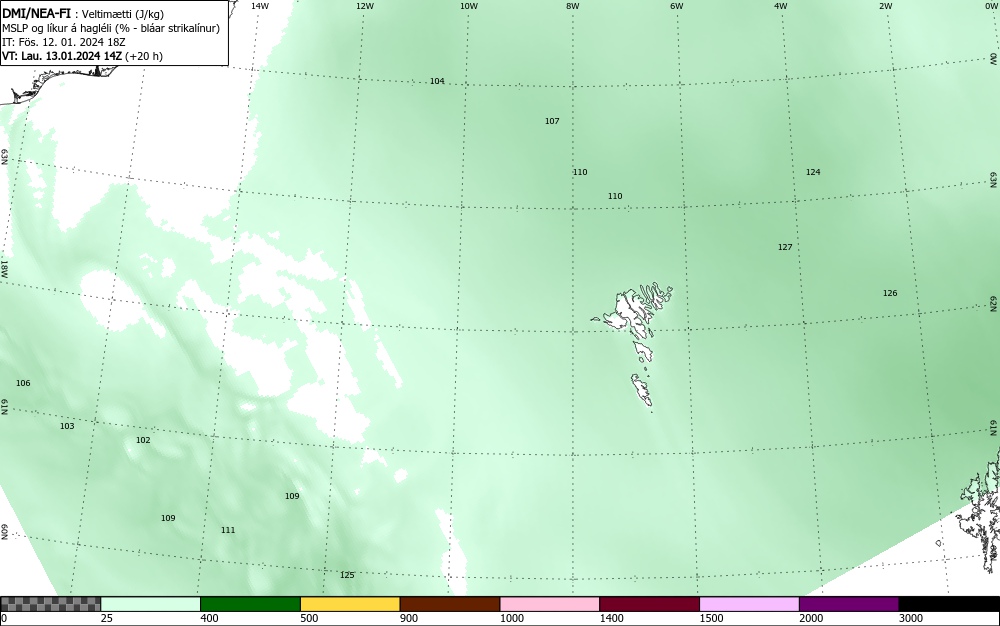Click the 2W longitude label
Screen dimensions: 1000x626
885,6
